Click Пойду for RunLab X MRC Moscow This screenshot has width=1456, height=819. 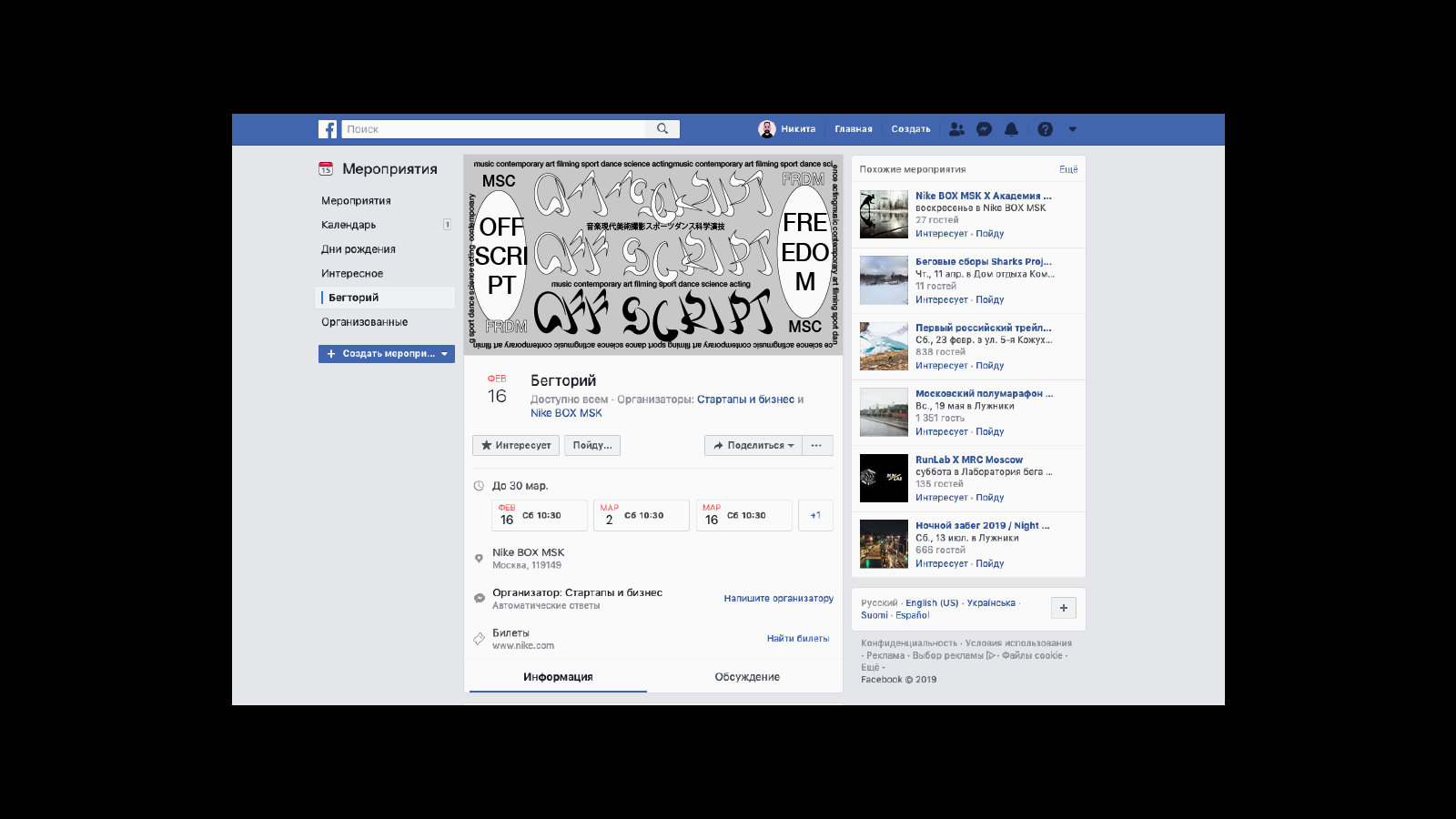(x=990, y=498)
